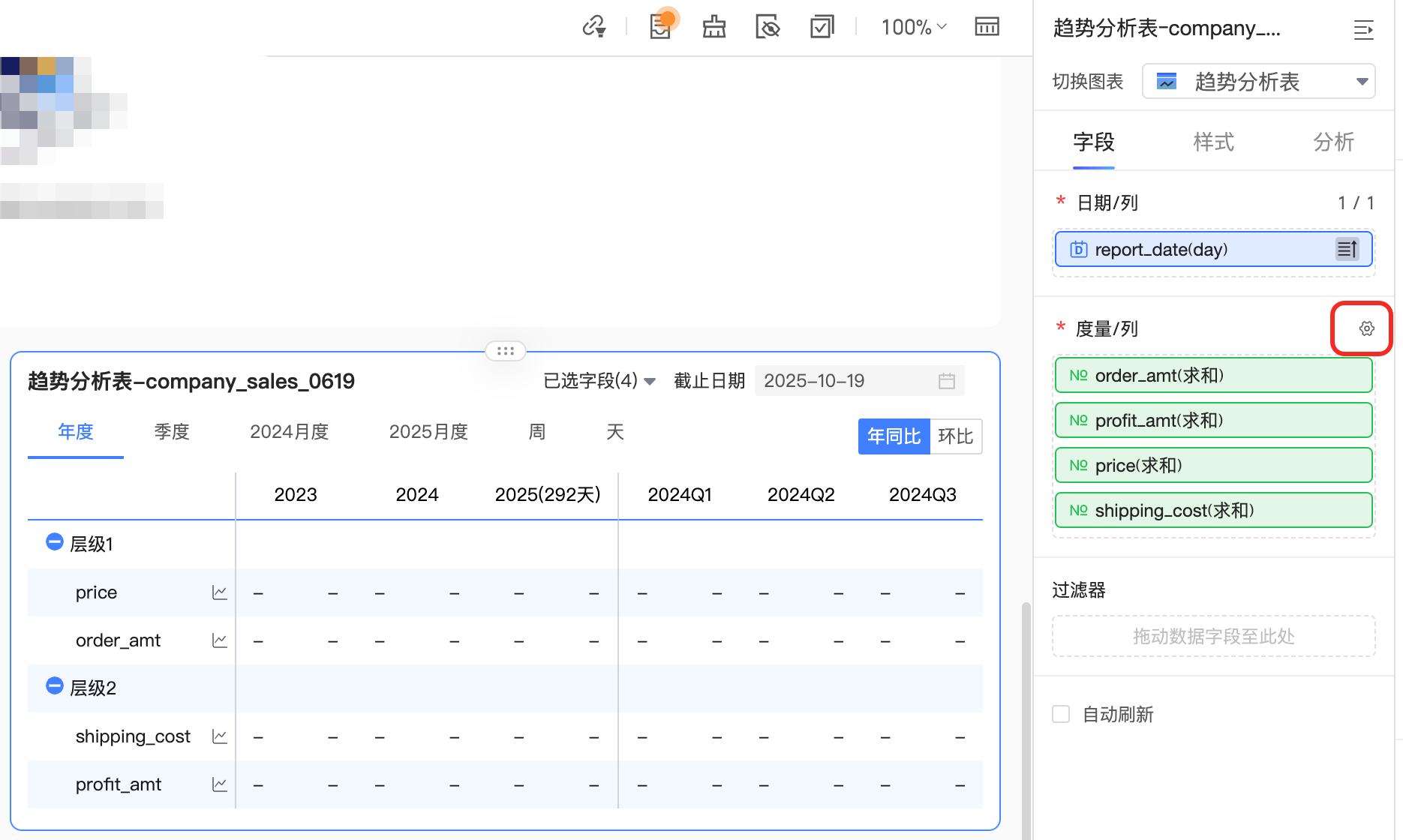Switch to the 样式 tab
The image size is (1403, 840).
(1213, 142)
